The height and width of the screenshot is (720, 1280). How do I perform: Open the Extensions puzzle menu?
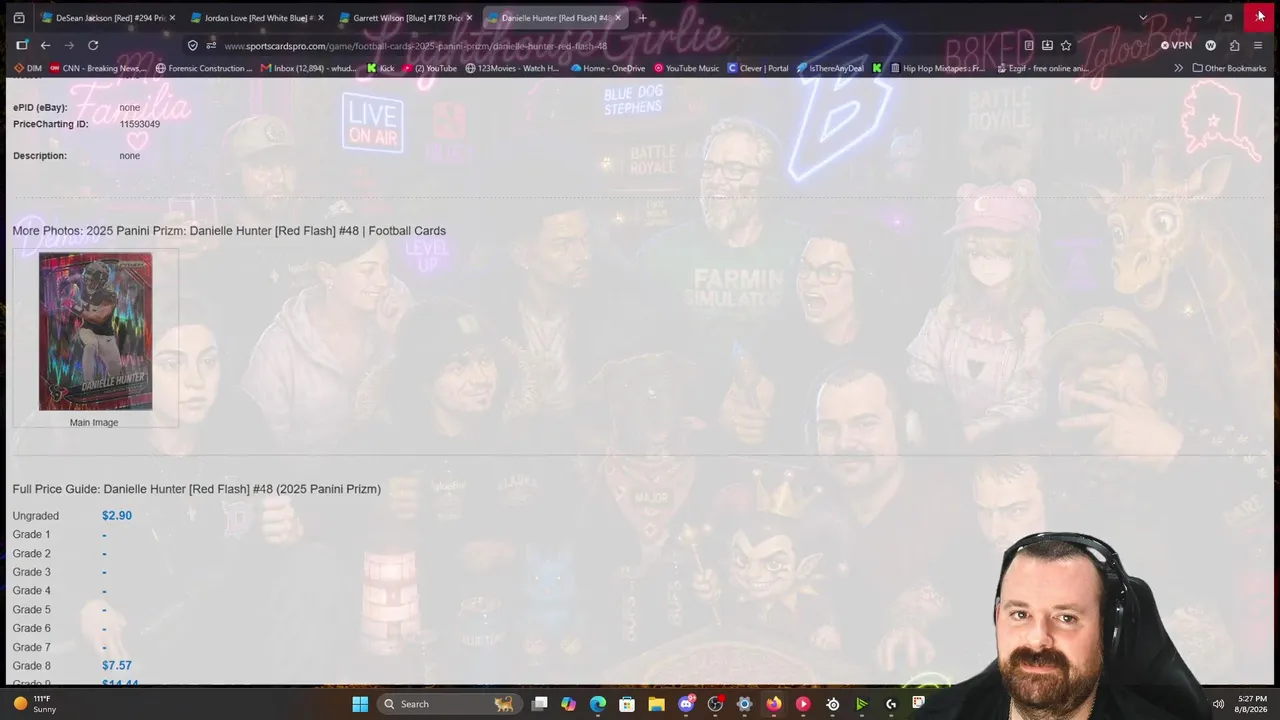click(x=1235, y=45)
